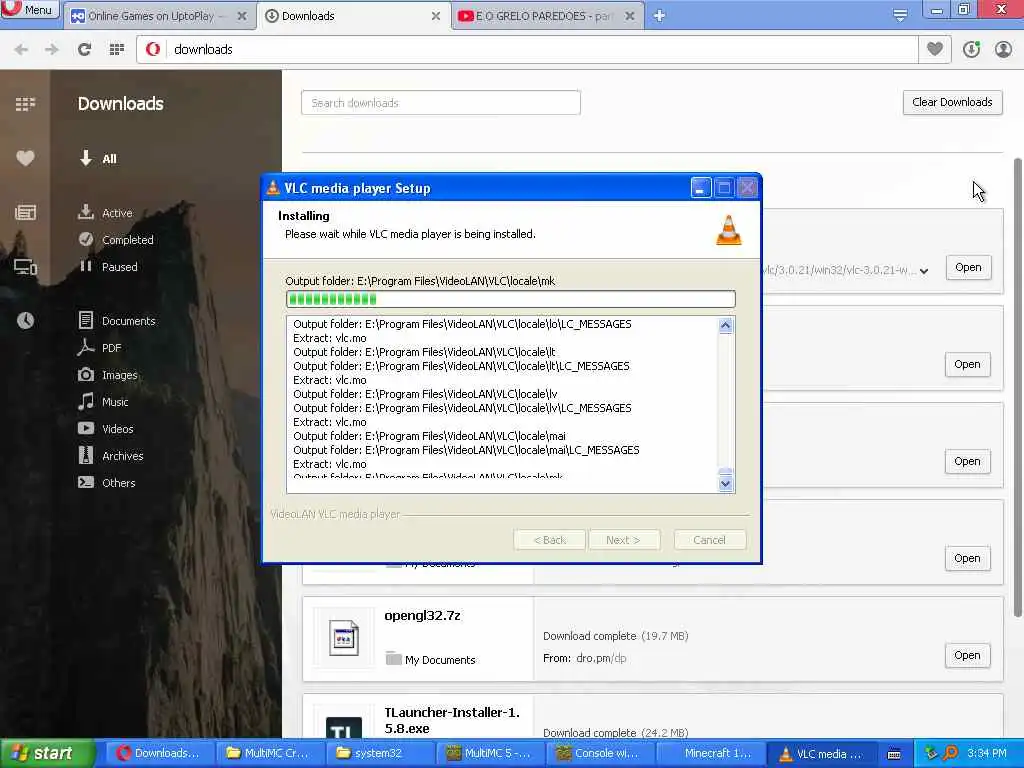Close the YouTube GRELO PAREDOES tab
The image size is (1024, 768).
coord(630,16)
